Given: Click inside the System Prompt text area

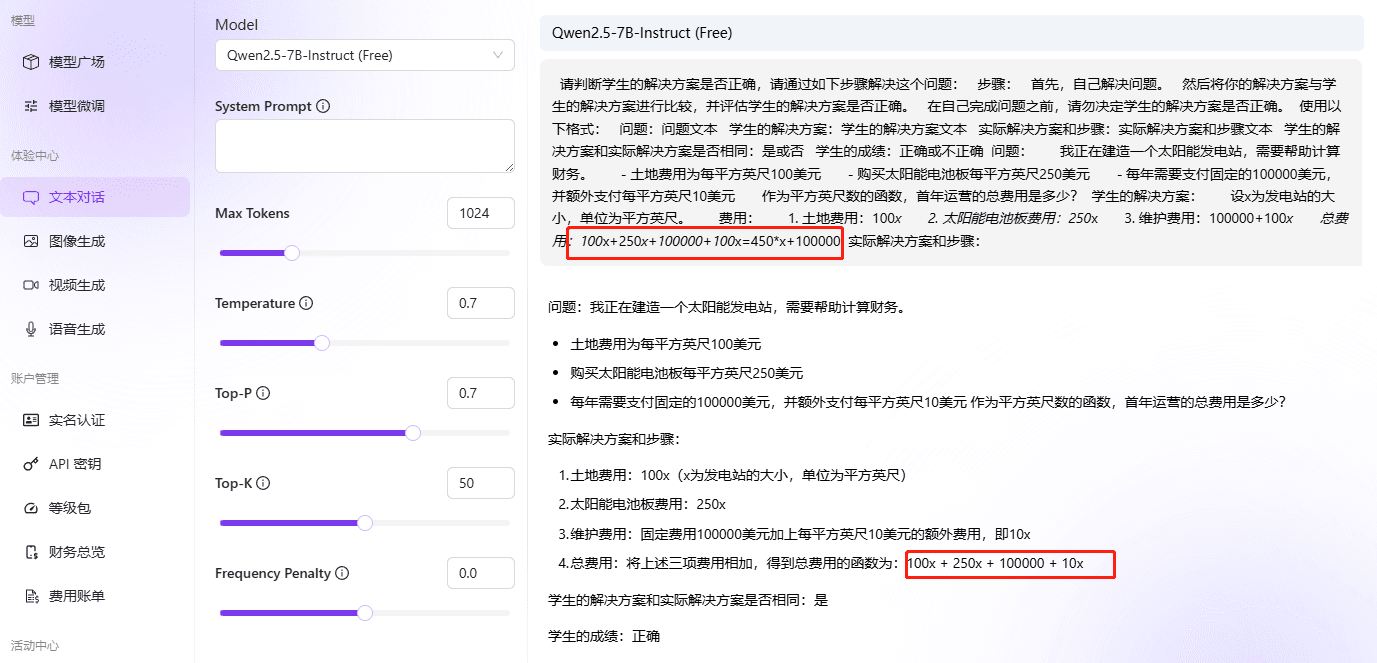Looking at the screenshot, I should click(x=364, y=146).
